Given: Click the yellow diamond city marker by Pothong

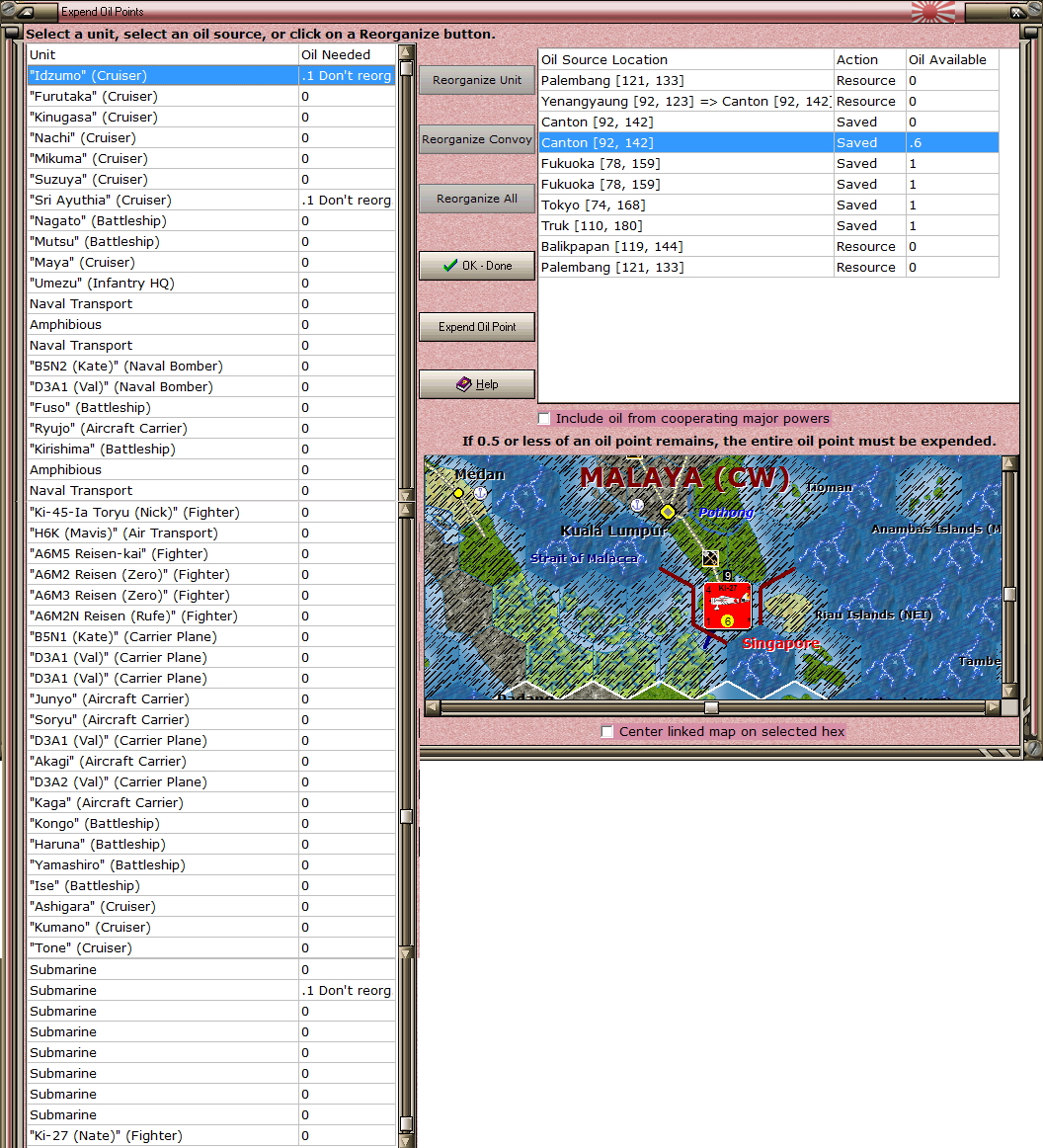Looking at the screenshot, I should click(x=668, y=512).
